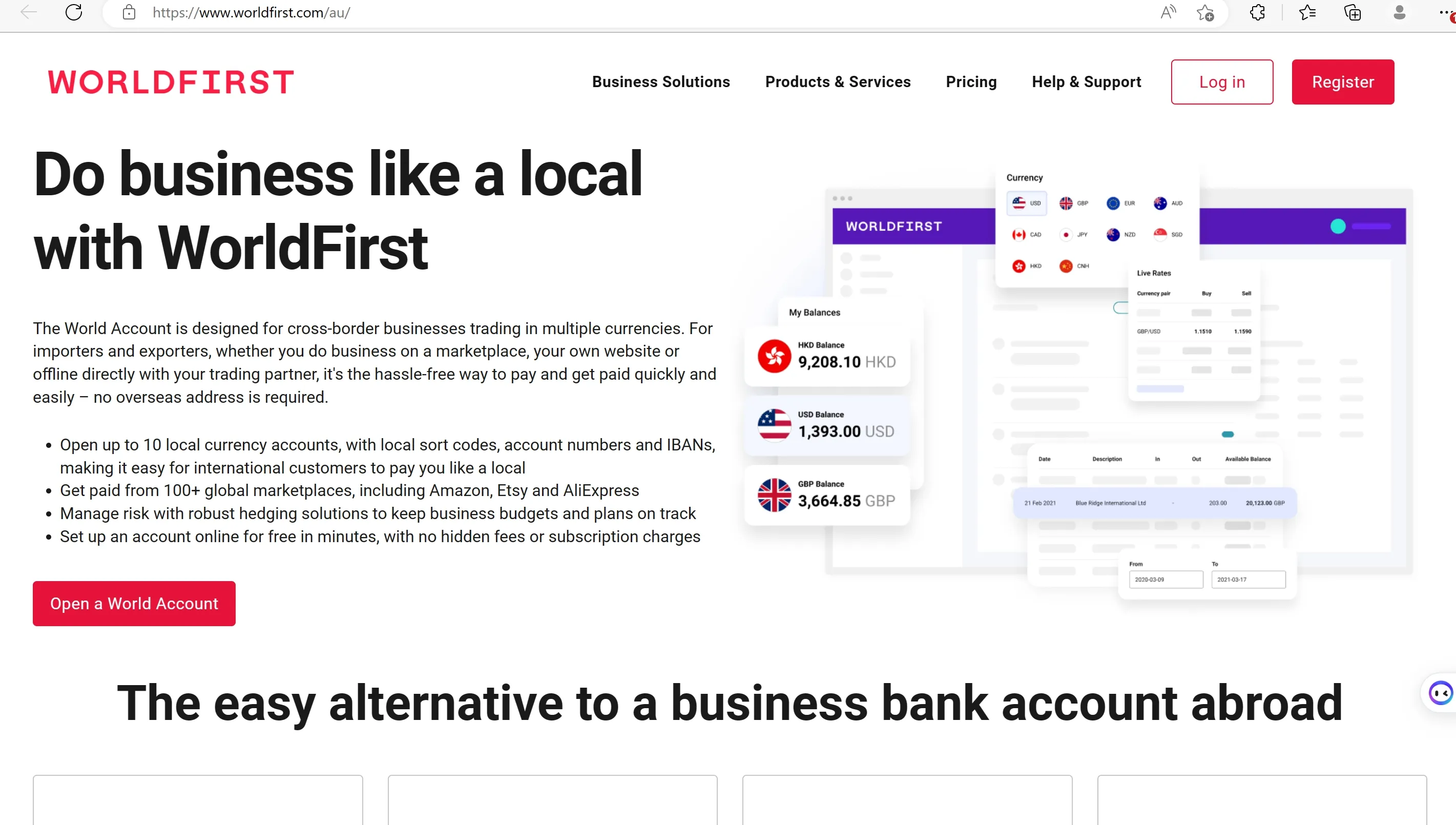Open browser profile avatar icon
This screenshot has height=825, width=1456.
tap(1399, 12)
